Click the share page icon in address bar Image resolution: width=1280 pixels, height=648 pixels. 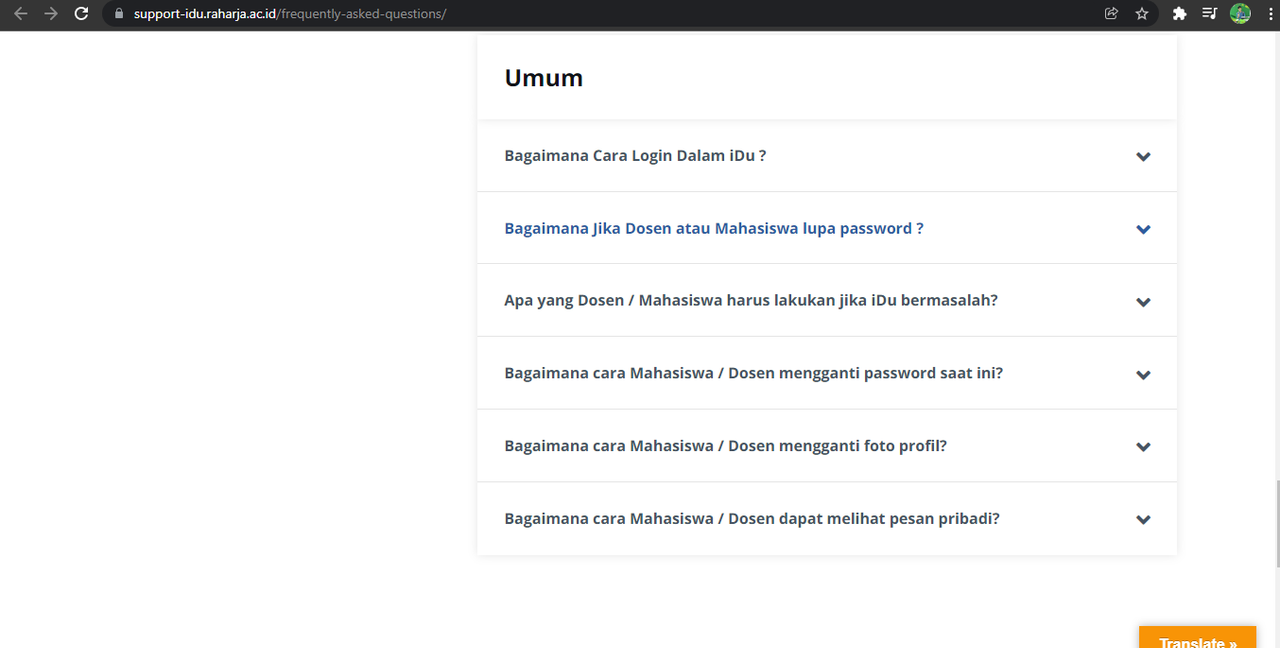pyautogui.click(x=1111, y=14)
